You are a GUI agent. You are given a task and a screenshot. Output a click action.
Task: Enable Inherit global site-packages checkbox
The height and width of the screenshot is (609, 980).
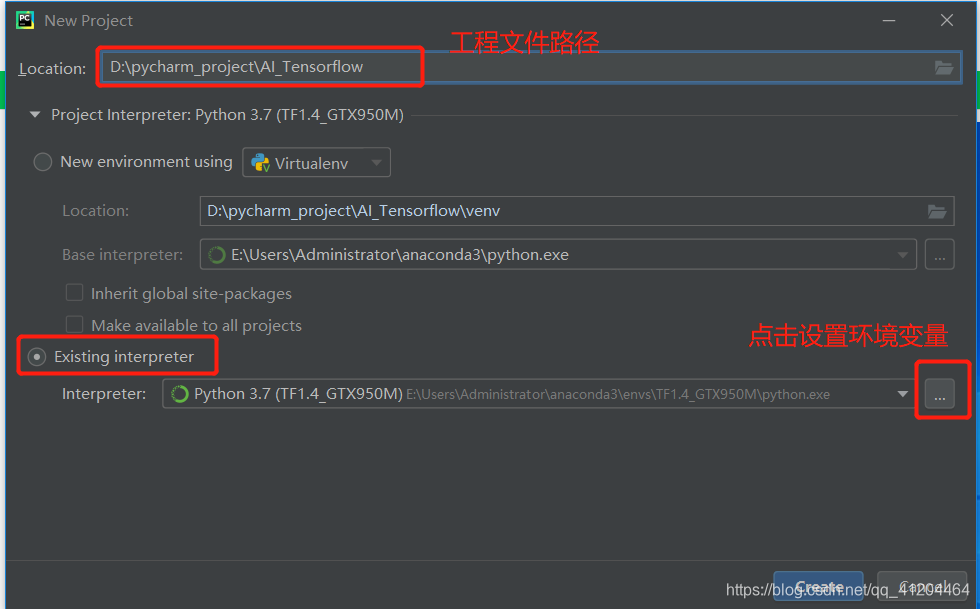pyautogui.click(x=74, y=293)
